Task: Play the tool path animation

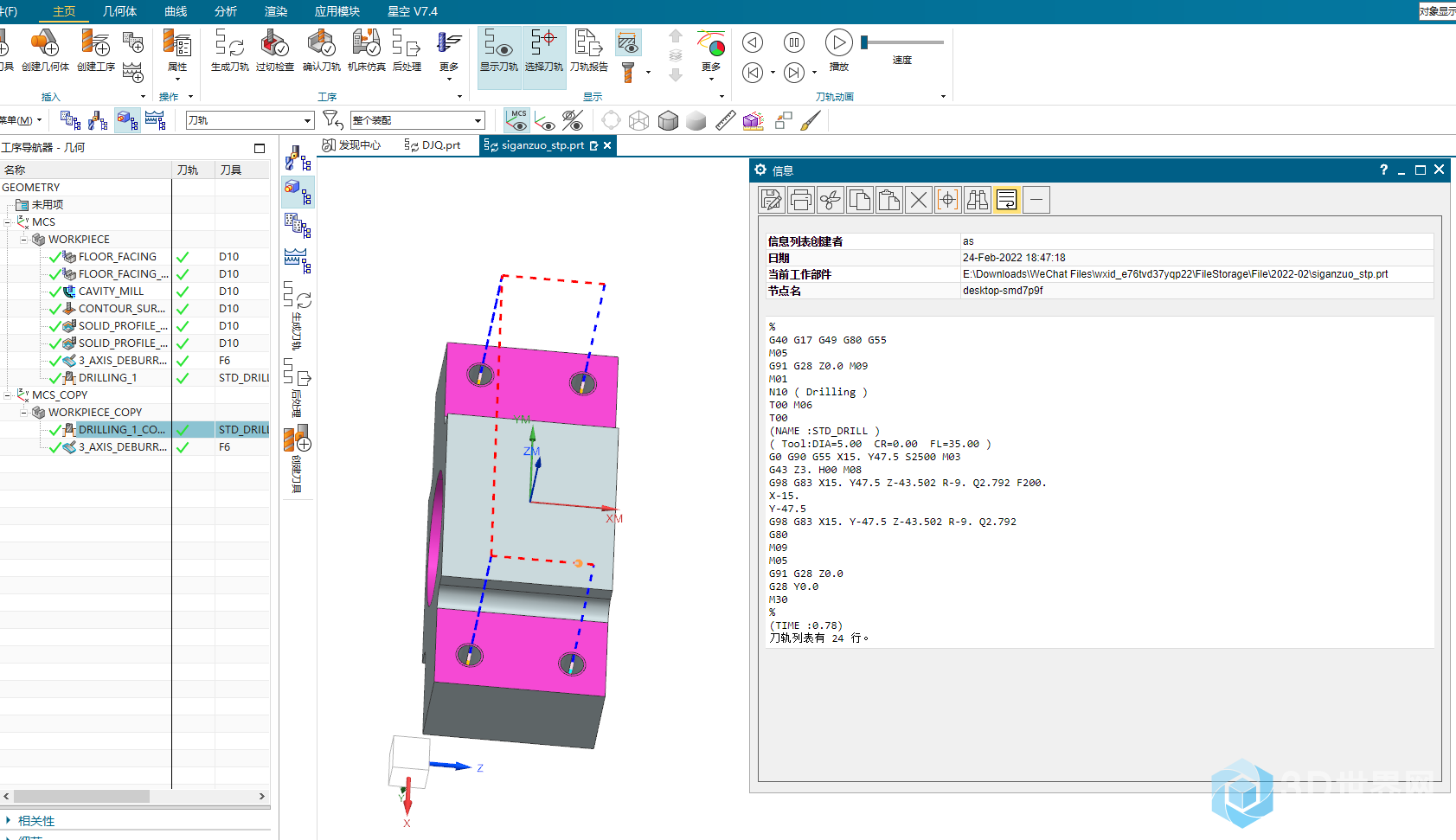Action: pyautogui.click(x=838, y=42)
